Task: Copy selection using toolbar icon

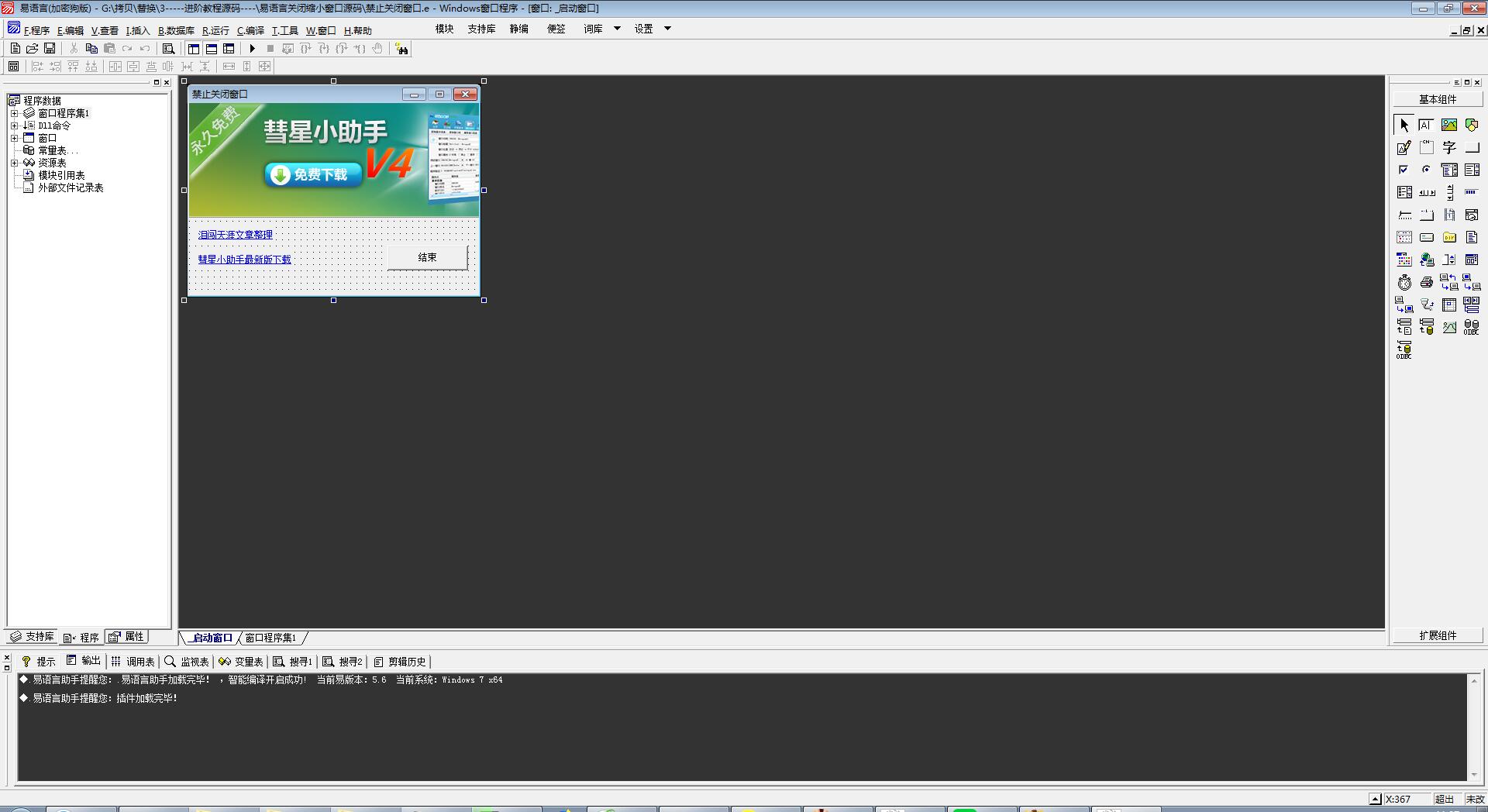Action: pos(91,48)
